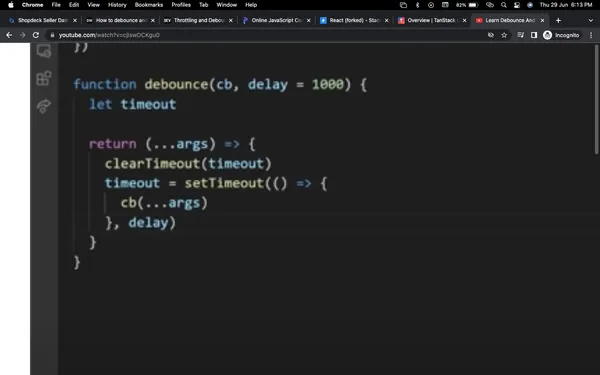Check the 82% battery indicator
The image size is (600, 375).
(x=467, y=5)
